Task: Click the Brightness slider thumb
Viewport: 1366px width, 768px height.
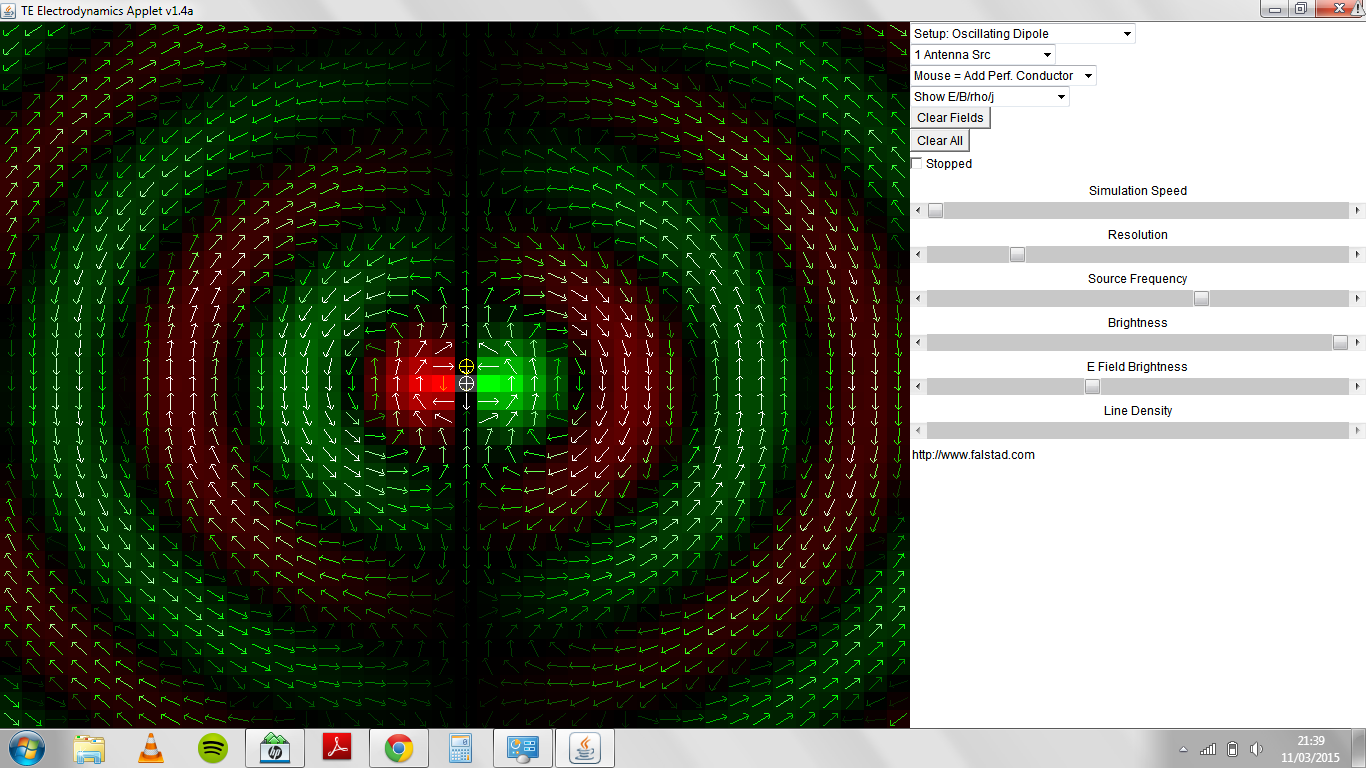Action: point(1340,343)
